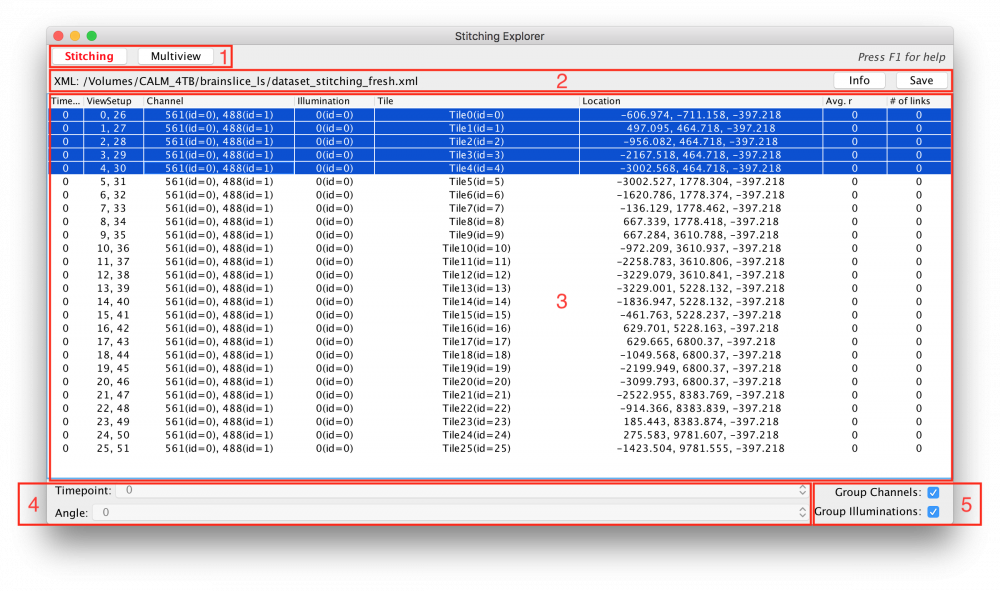1000x591 pixels.
Task: Select the Stitching tab
Action: click(88, 56)
